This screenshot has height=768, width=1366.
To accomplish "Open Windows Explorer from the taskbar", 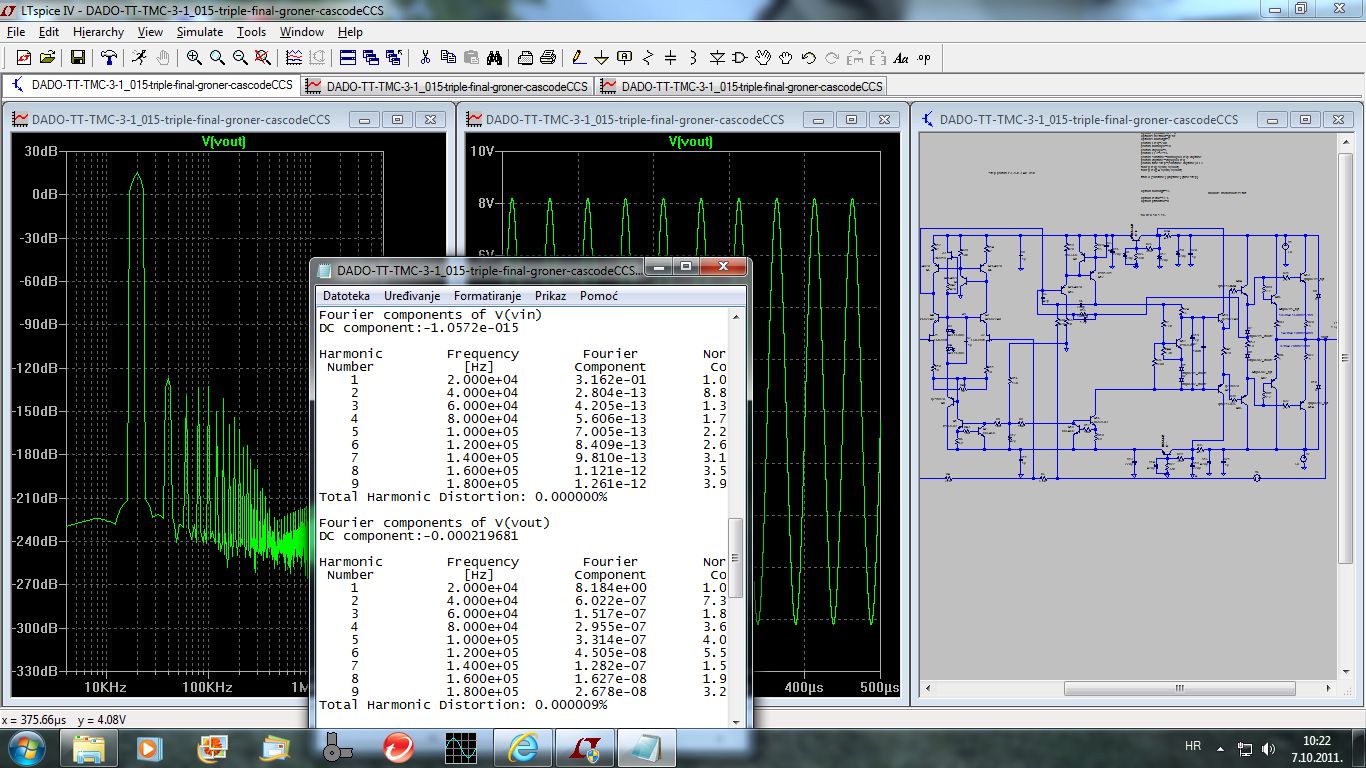I will [x=88, y=747].
